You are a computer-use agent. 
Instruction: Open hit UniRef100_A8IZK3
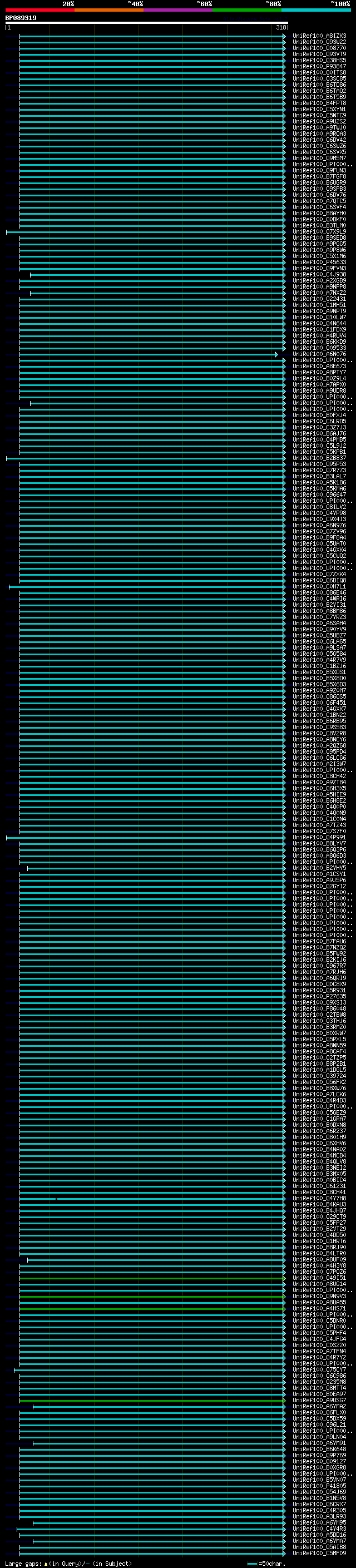tap(319, 36)
